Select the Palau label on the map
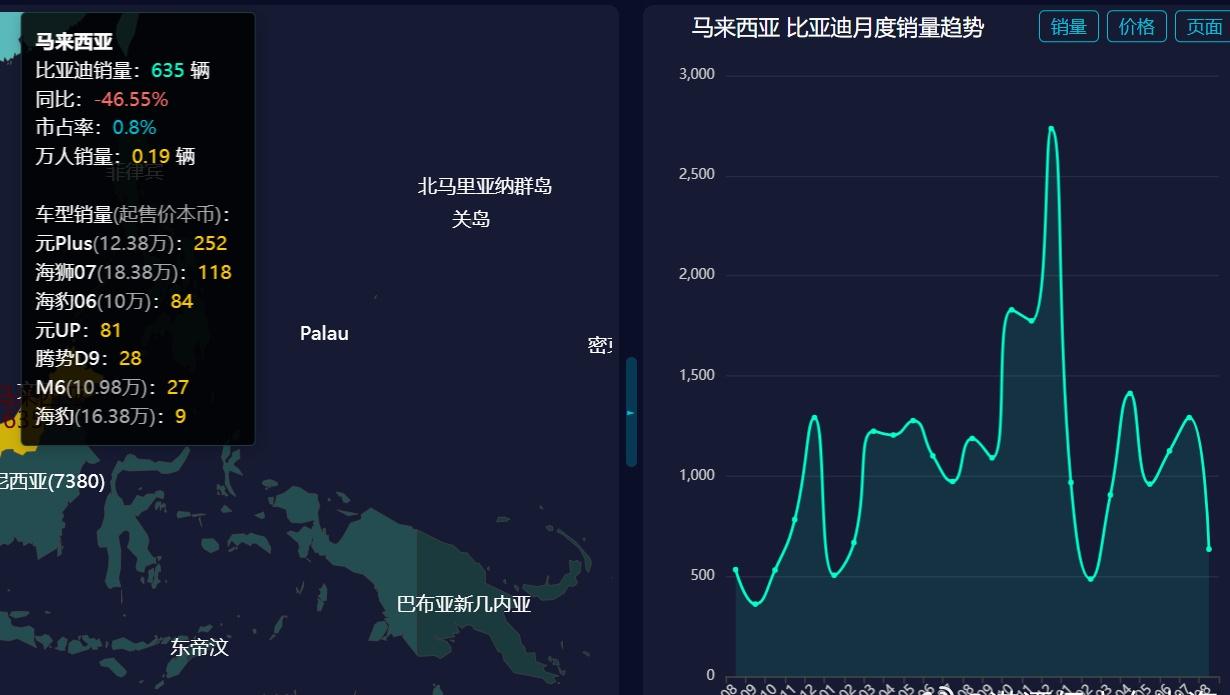The image size is (1230, 695). [324, 333]
